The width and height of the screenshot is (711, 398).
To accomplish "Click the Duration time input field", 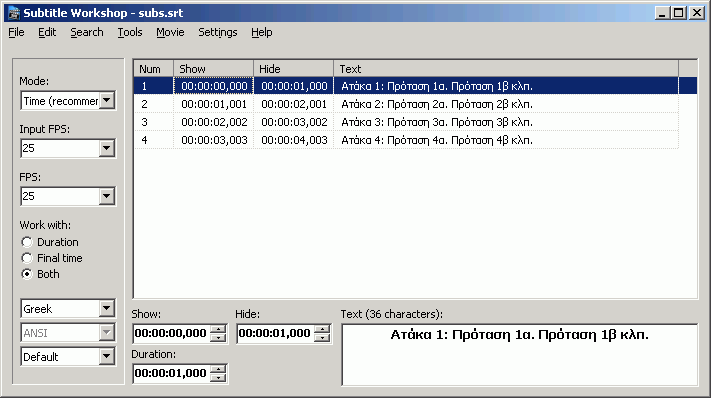I will click(x=172, y=373).
